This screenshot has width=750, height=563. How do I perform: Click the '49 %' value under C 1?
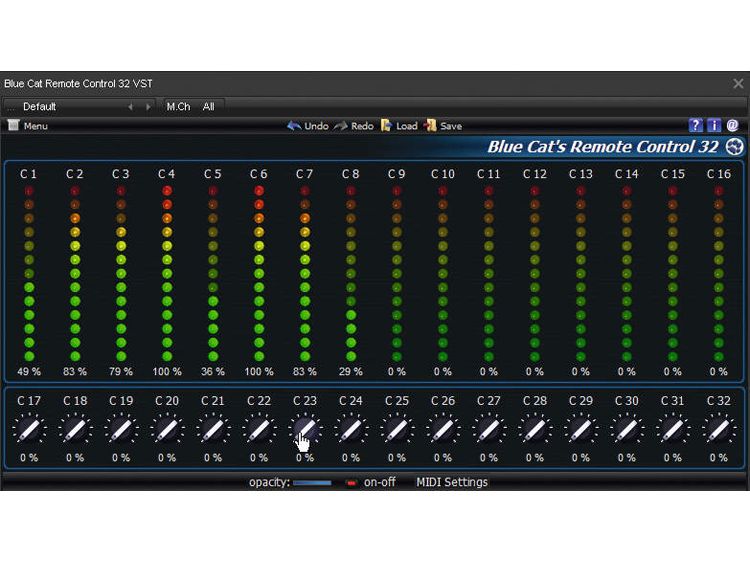pos(29,372)
